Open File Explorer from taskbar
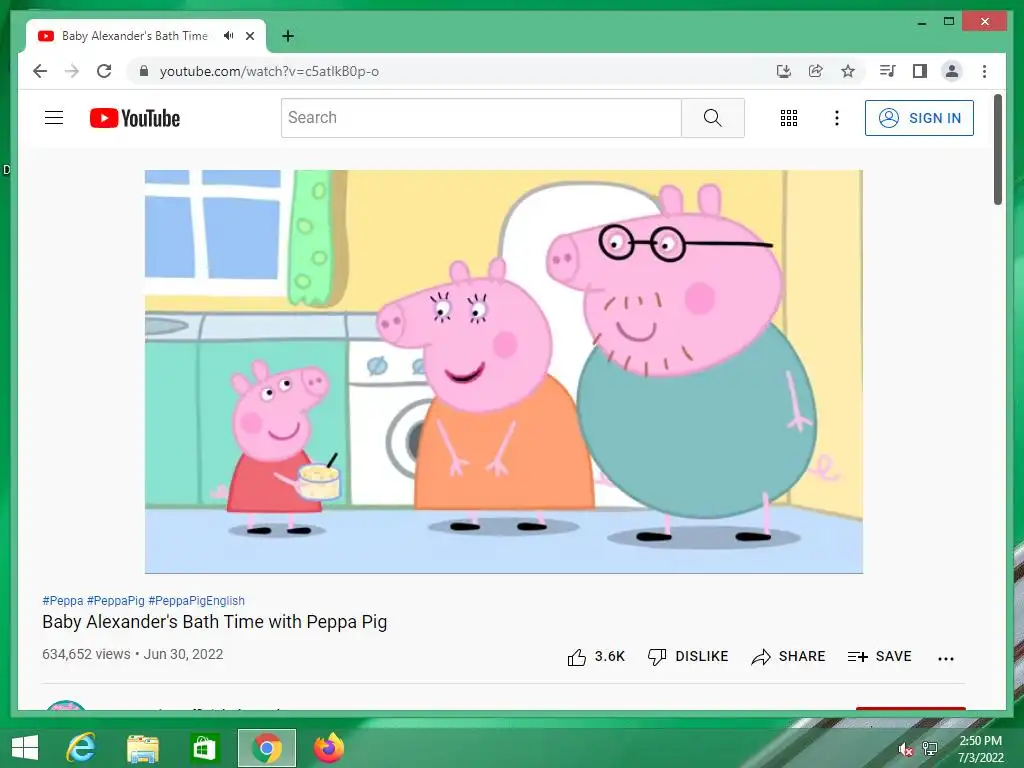Viewport: 1024px width, 768px height. pyautogui.click(x=142, y=748)
